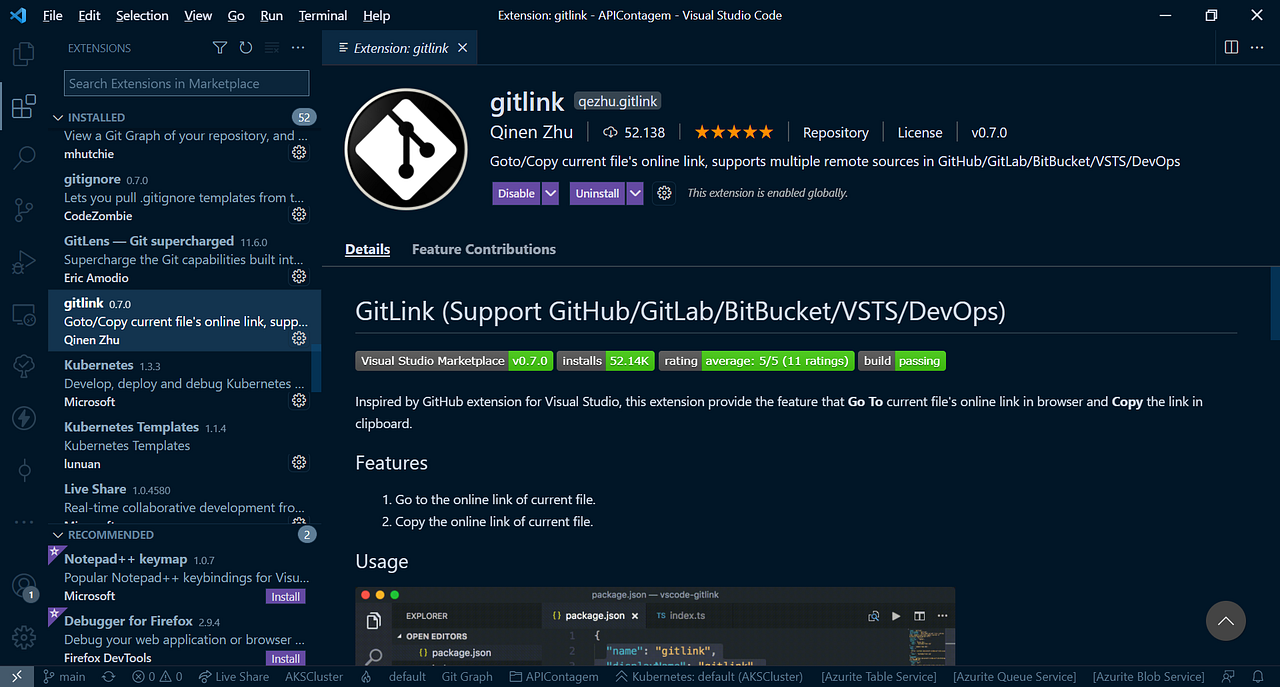Open the gitlink Repository link

coord(835,131)
